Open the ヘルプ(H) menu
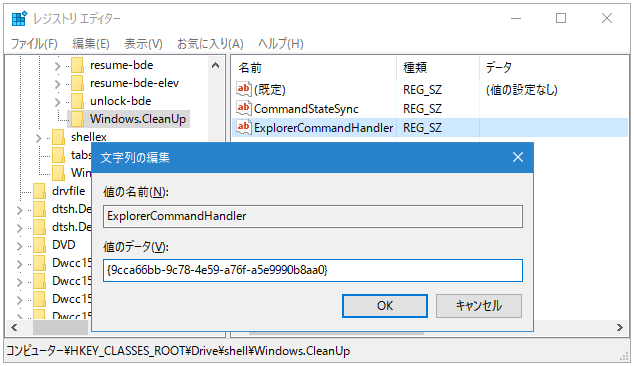The image size is (634, 366). [281, 44]
